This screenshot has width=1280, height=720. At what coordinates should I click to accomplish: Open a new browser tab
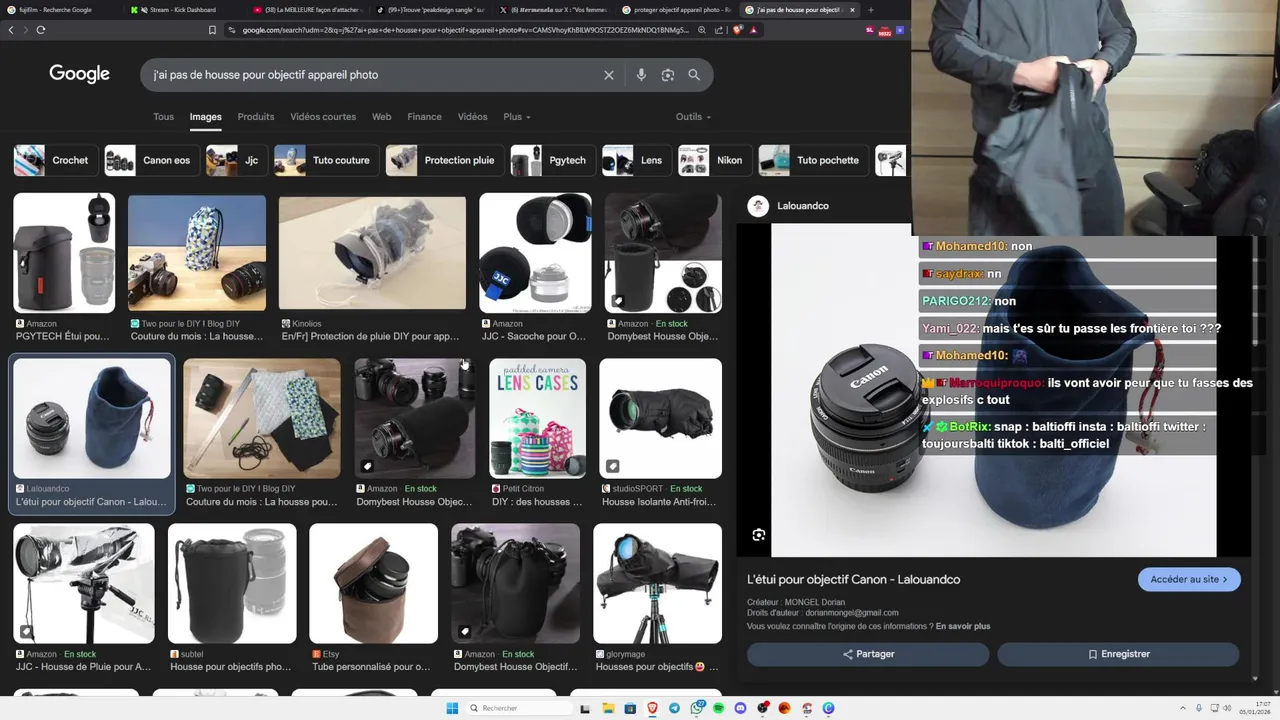pyautogui.click(x=870, y=10)
